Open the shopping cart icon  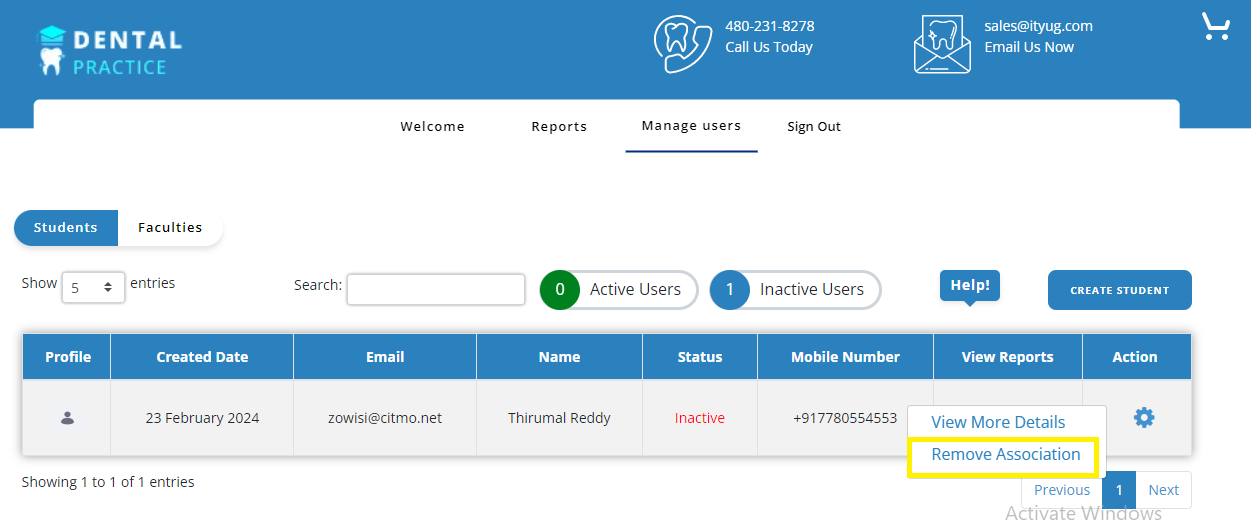[1215, 27]
